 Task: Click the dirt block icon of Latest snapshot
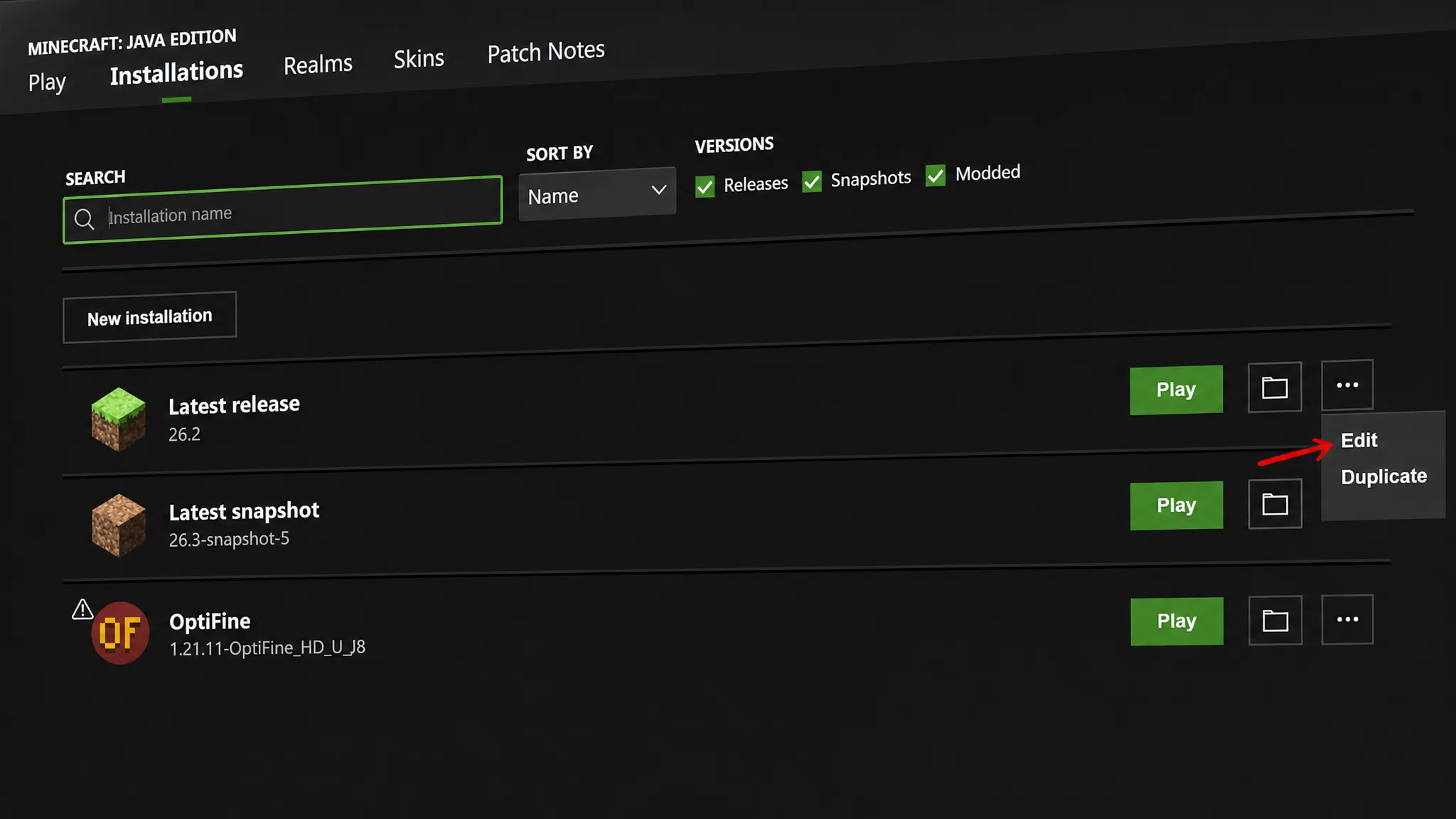[119, 525]
